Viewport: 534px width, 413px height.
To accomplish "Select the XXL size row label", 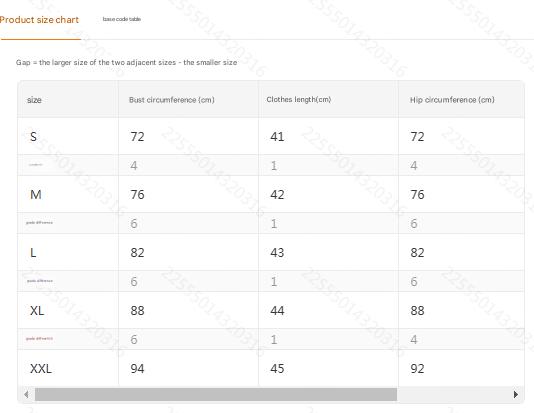I will [x=41, y=368].
